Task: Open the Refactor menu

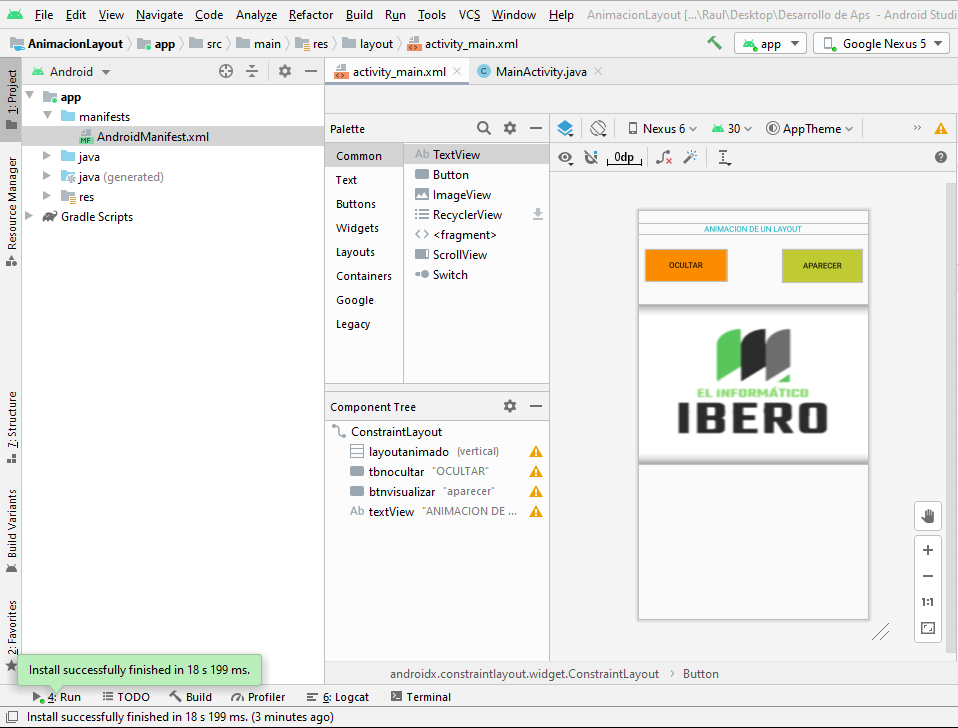Action: point(311,15)
